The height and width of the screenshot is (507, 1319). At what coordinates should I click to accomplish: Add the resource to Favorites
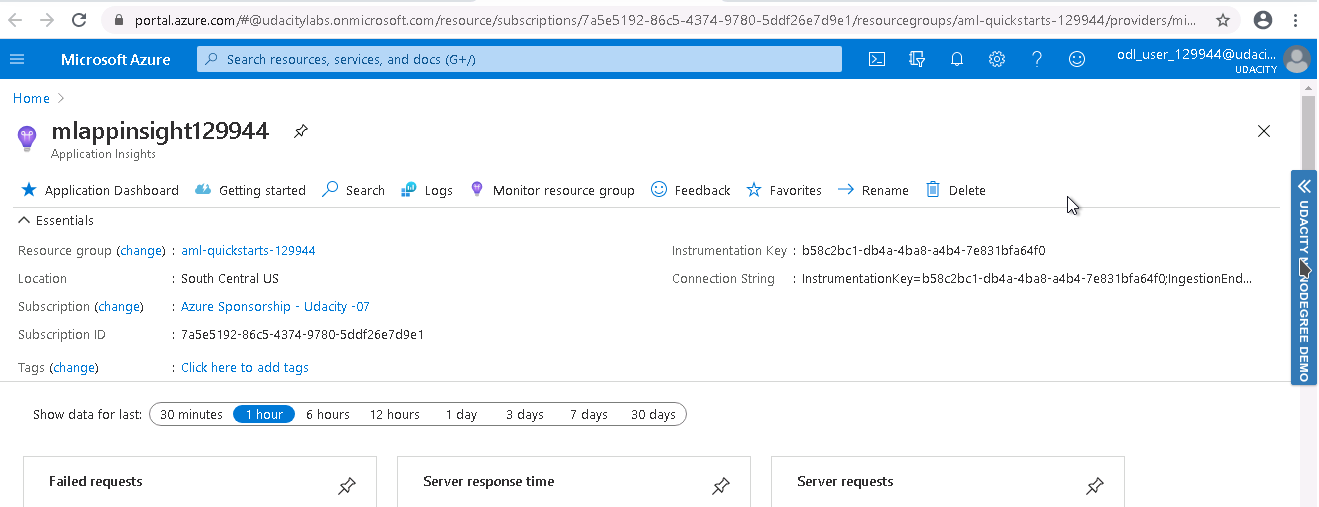click(784, 190)
